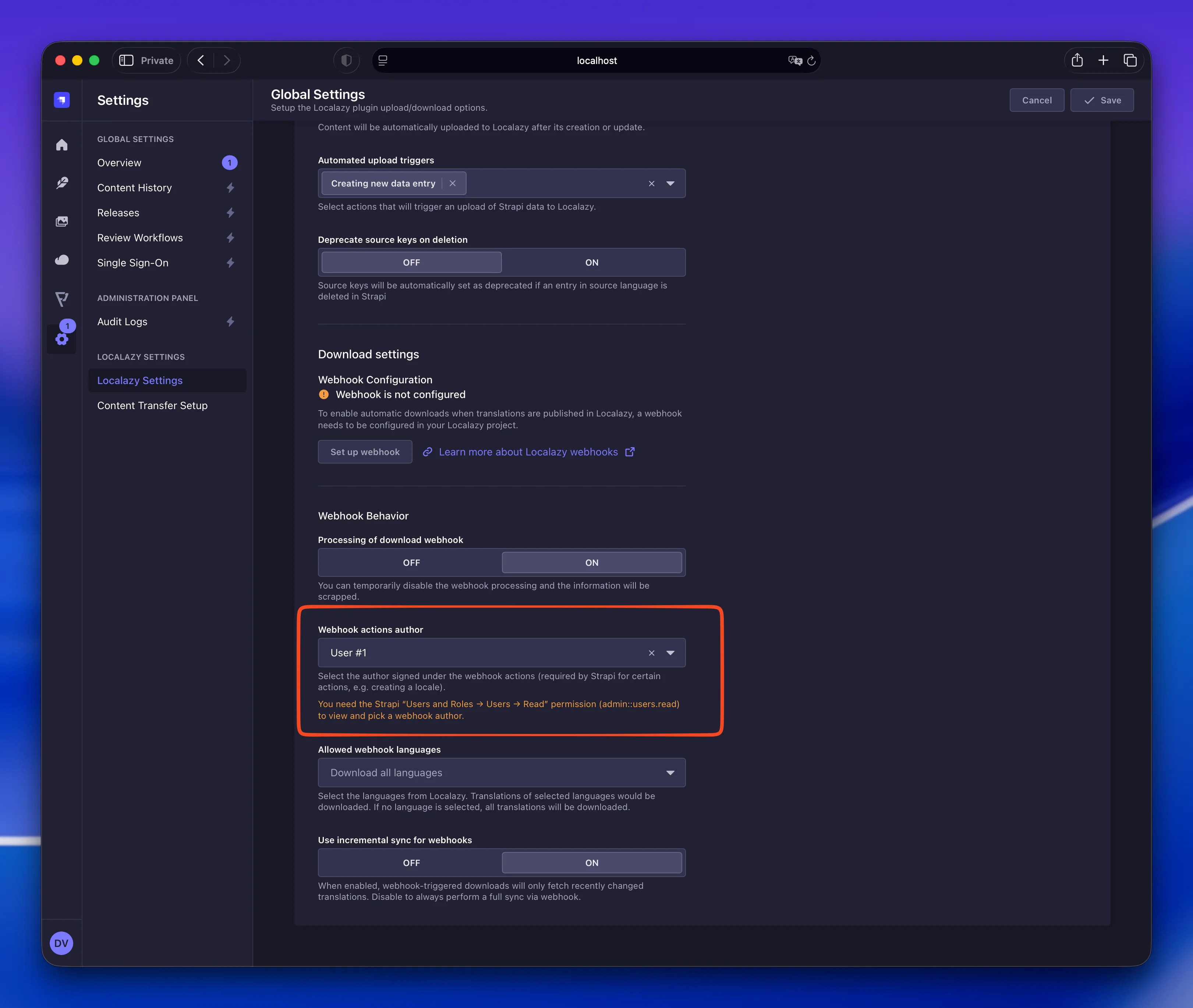The height and width of the screenshot is (1008, 1193).
Task: Open the Media Library icon
Action: pyautogui.click(x=62, y=221)
